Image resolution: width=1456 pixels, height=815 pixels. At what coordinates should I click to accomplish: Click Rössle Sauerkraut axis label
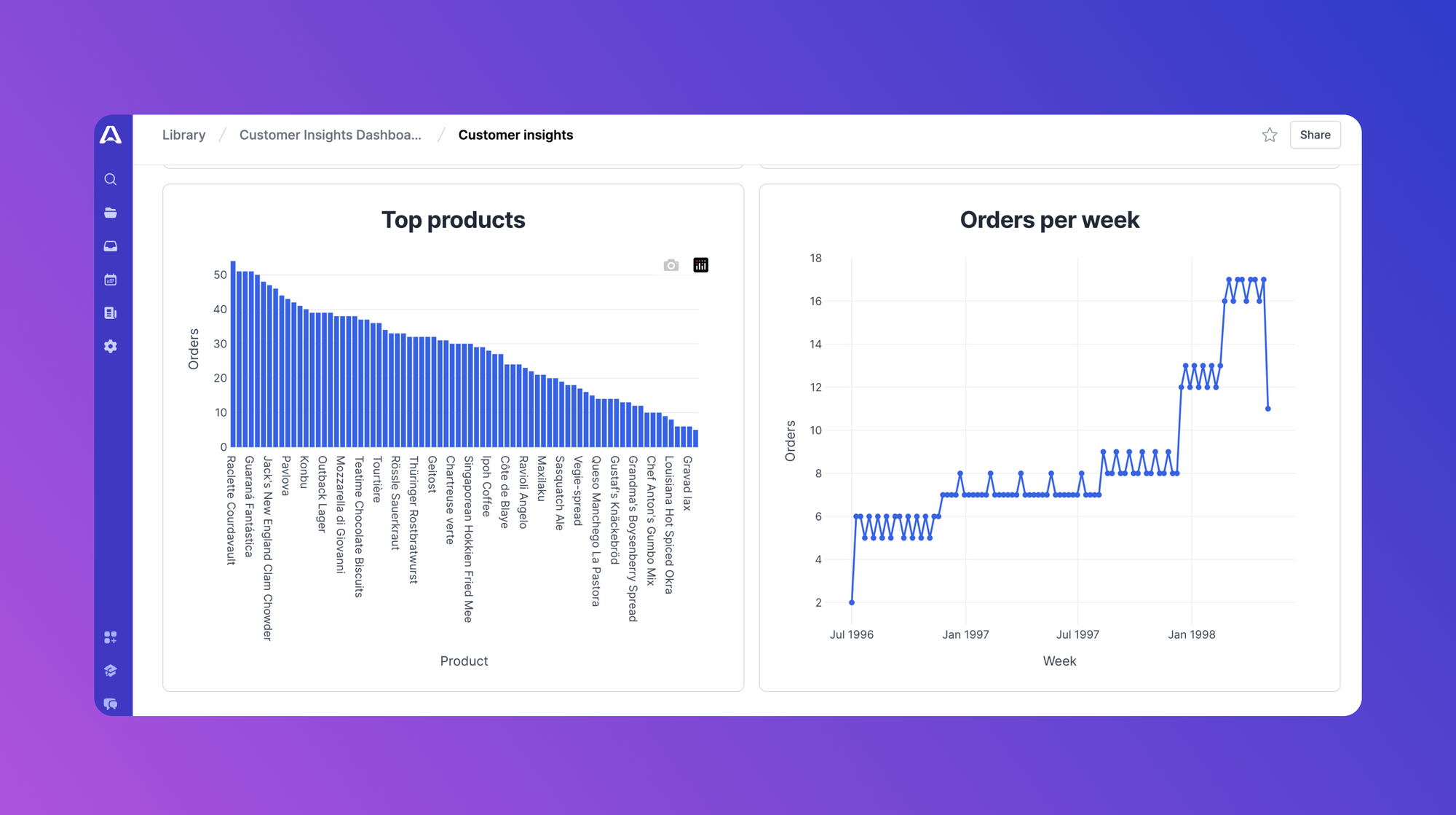(x=395, y=503)
